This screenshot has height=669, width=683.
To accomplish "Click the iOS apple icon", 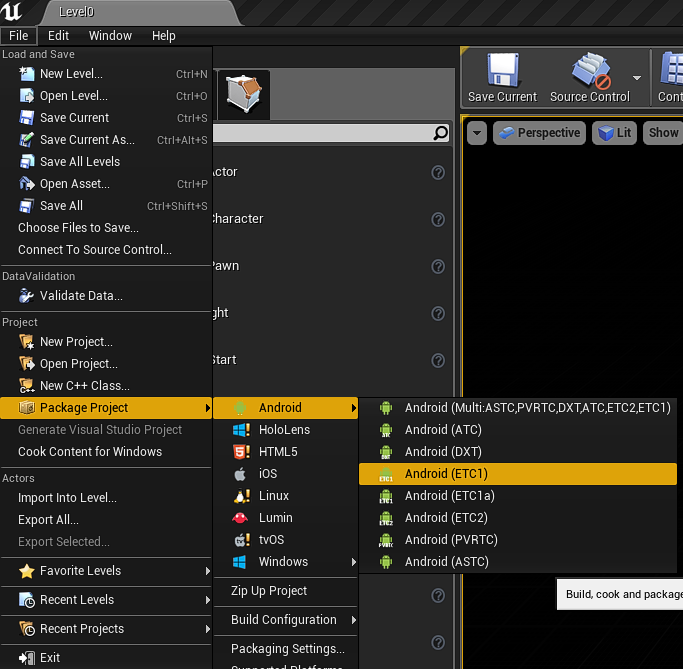I will point(240,474).
